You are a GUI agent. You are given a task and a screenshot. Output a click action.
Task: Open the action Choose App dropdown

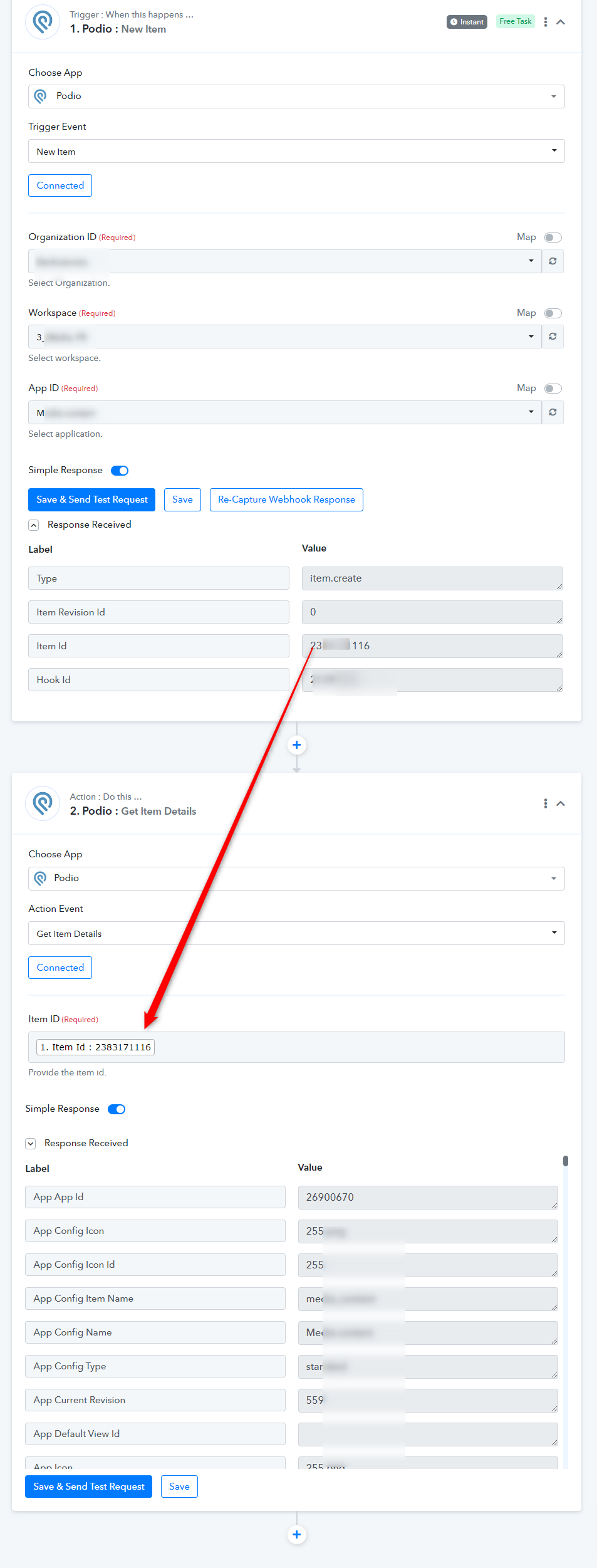(x=296, y=879)
